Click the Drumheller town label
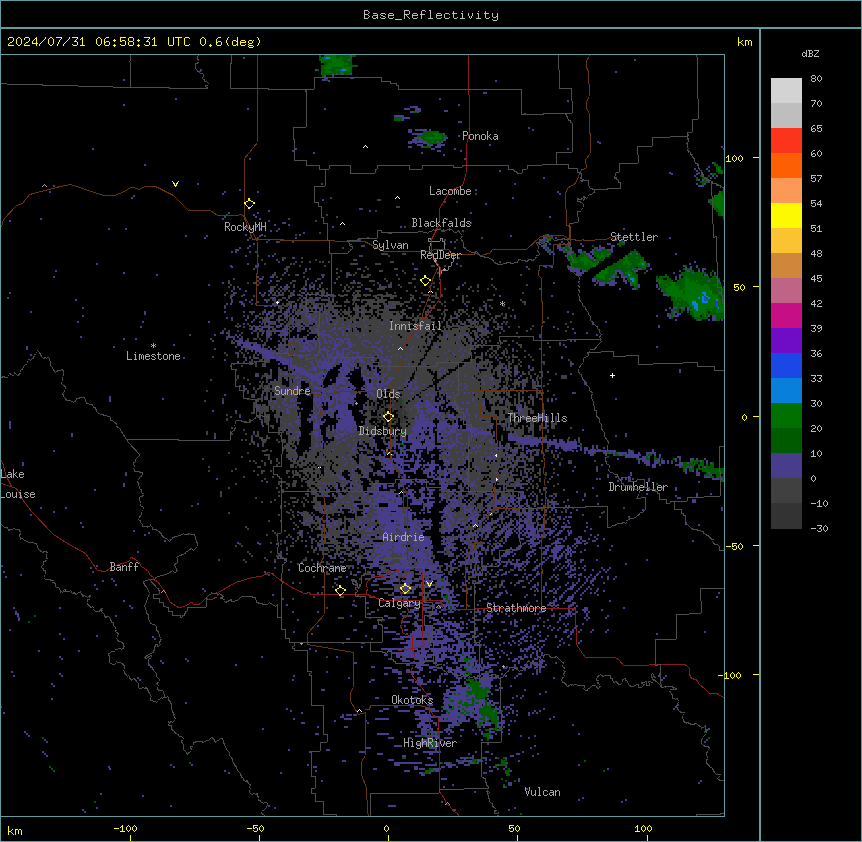 [x=638, y=487]
